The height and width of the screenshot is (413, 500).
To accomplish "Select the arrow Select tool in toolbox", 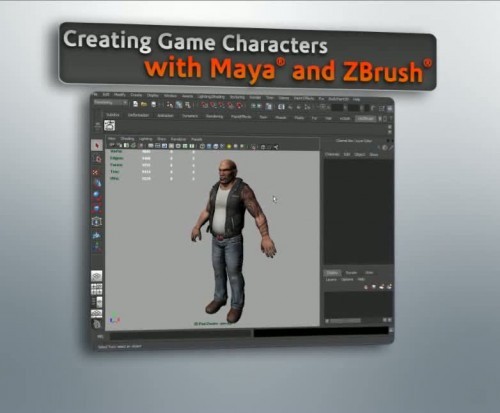I will pyautogui.click(x=97, y=145).
